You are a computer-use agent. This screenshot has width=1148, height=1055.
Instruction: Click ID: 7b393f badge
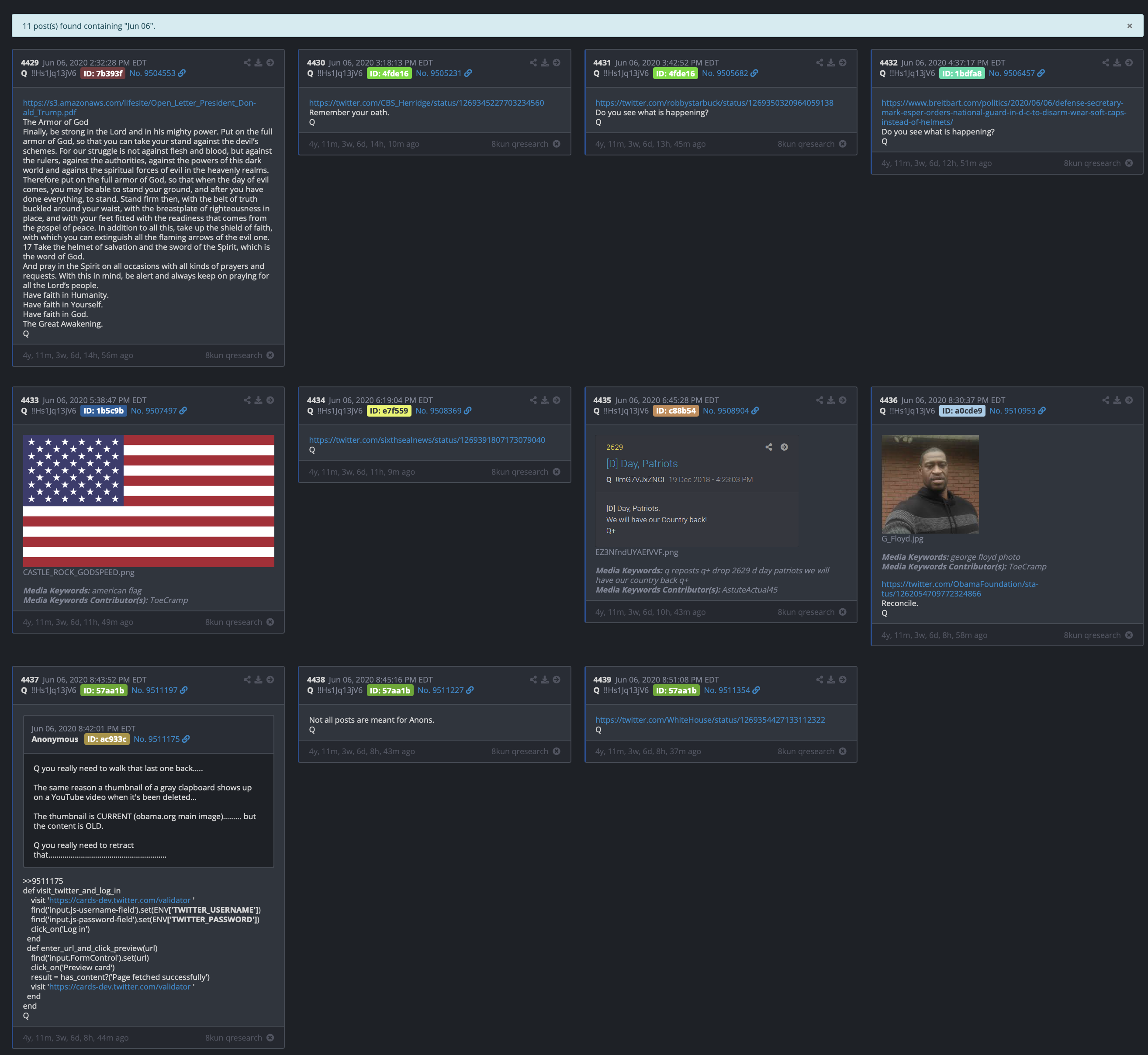[x=103, y=73]
